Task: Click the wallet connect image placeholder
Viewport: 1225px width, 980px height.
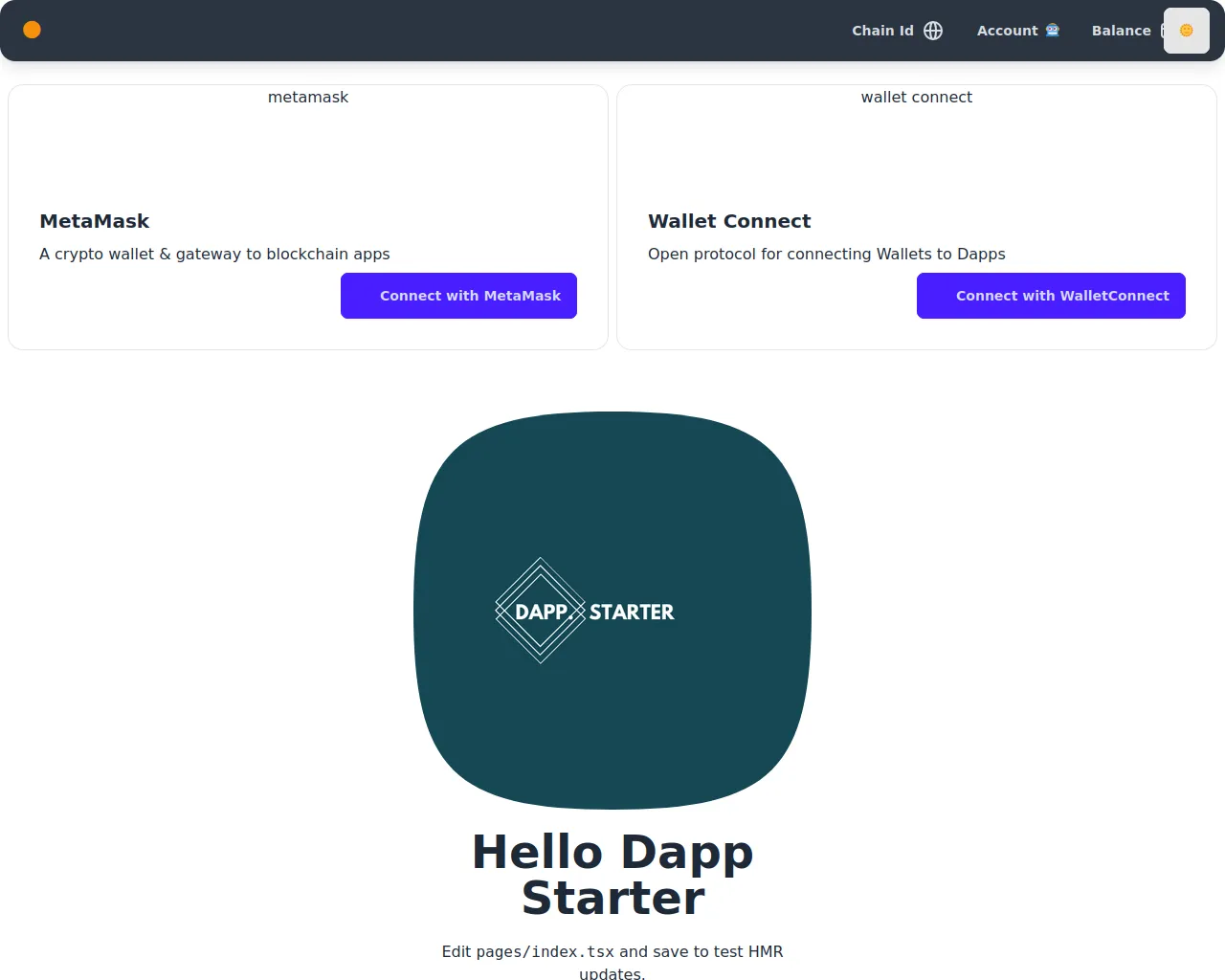Action: click(917, 97)
